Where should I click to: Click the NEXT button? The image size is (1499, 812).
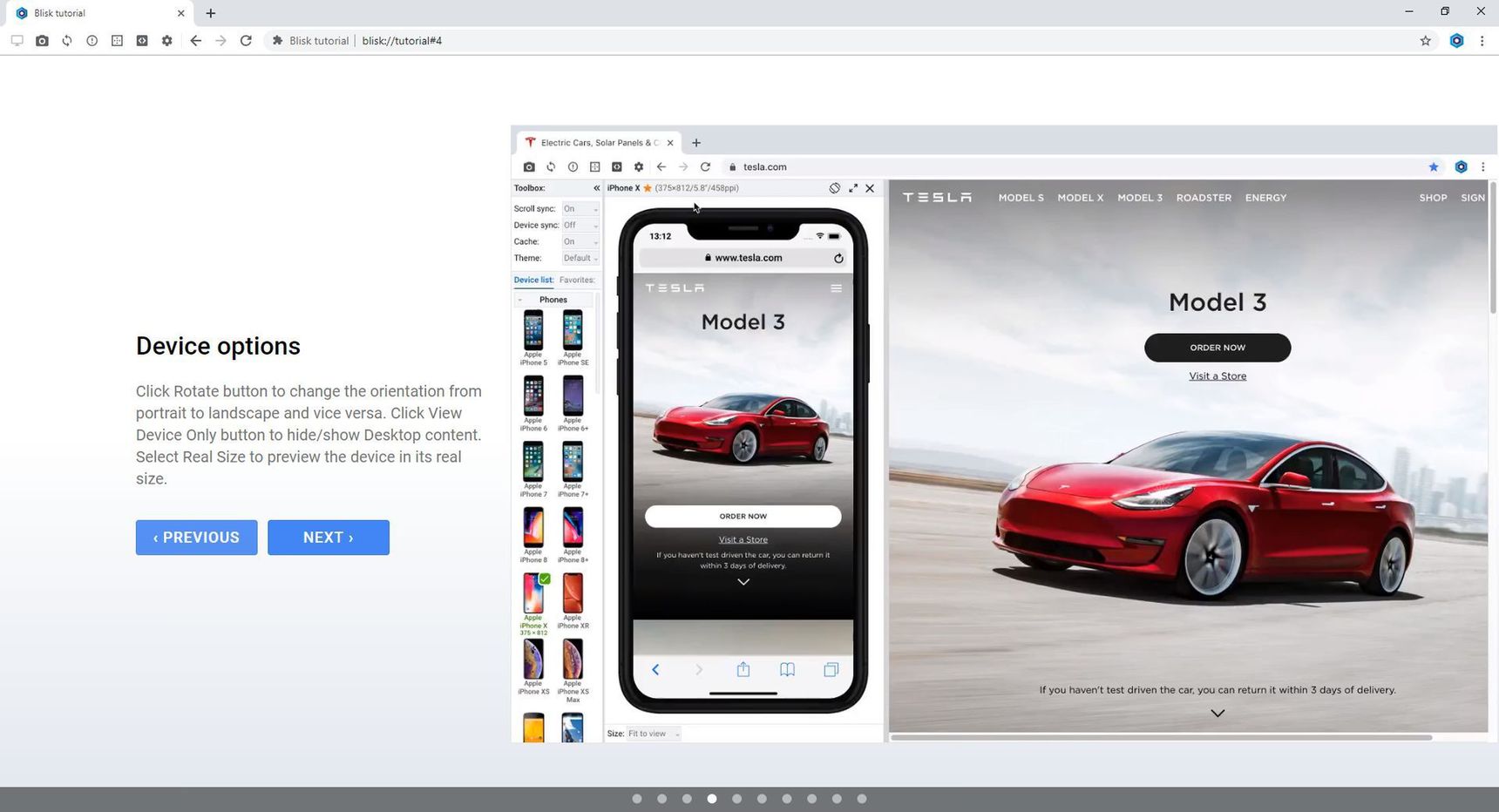coord(329,538)
